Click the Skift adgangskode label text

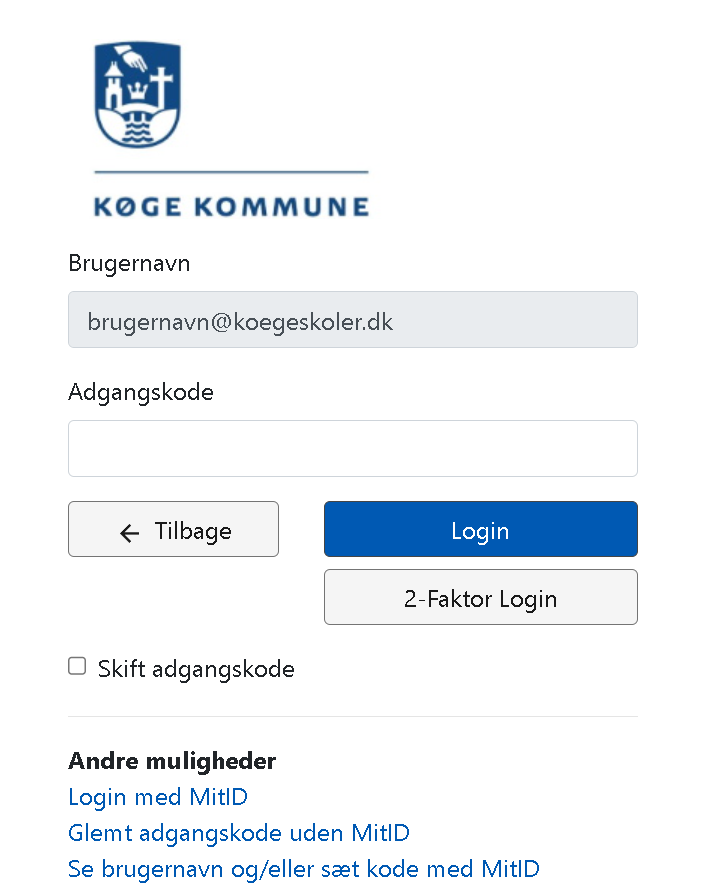click(196, 669)
